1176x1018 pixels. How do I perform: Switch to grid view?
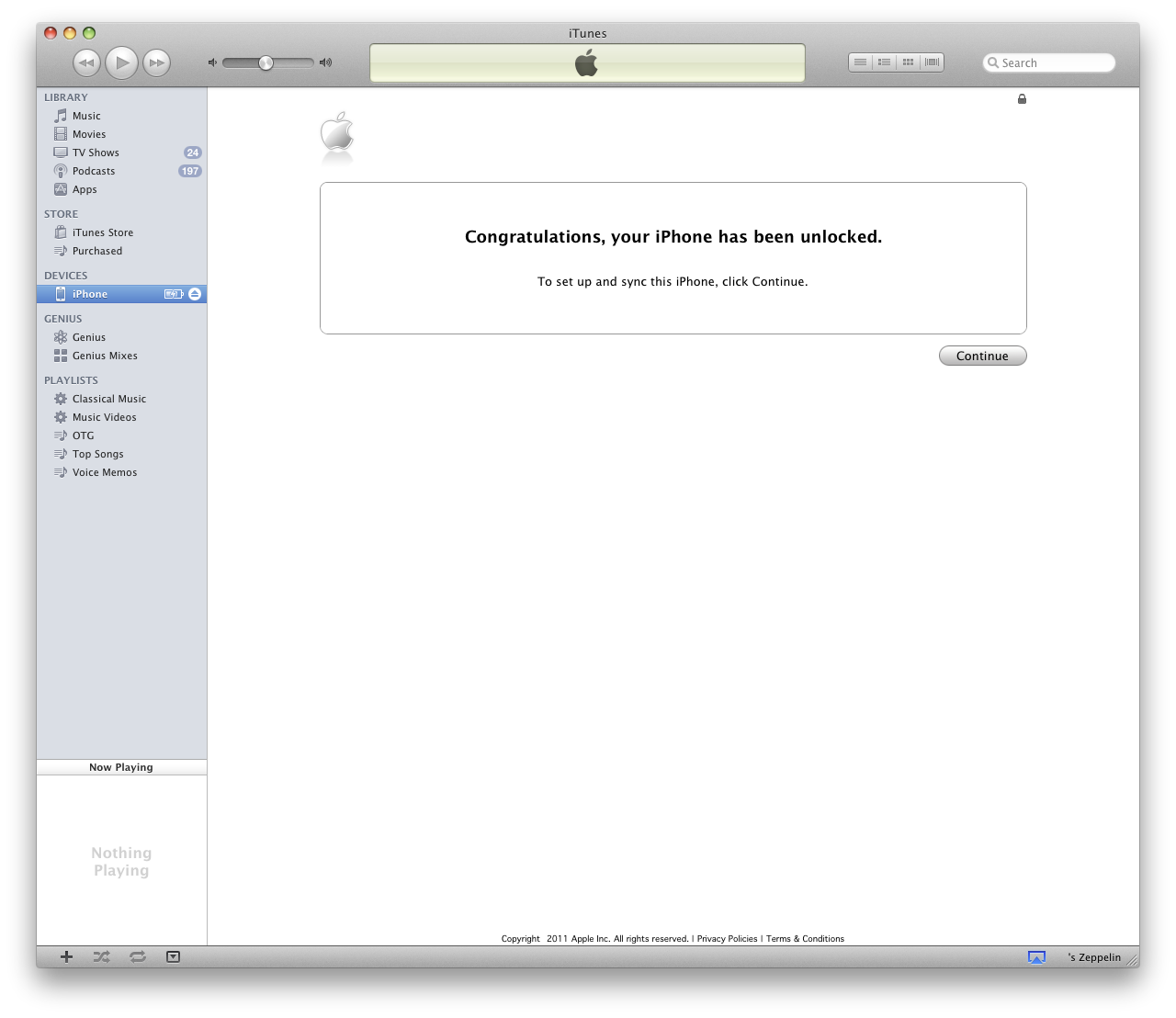click(x=908, y=62)
